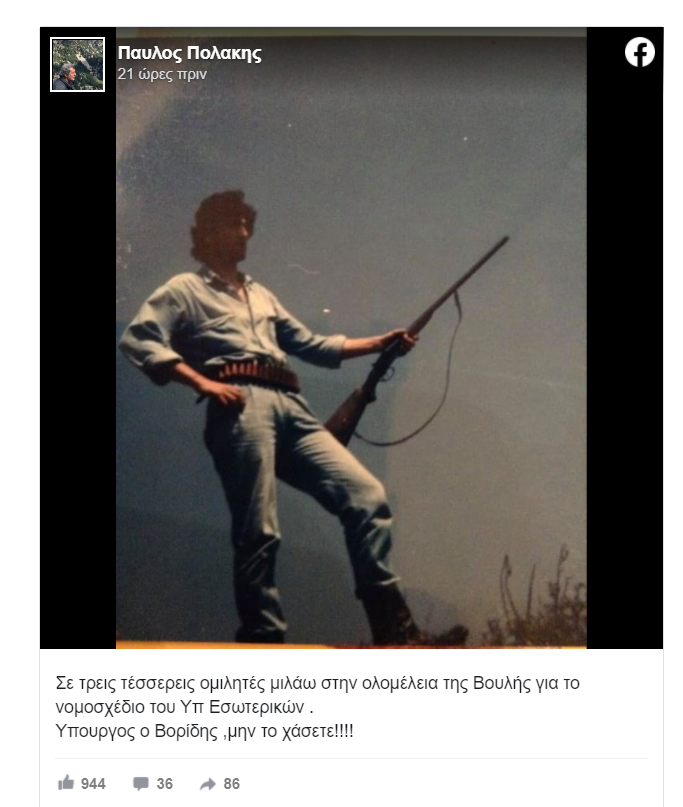
Task: Click the shotgun in the photo
Action: click(x=416, y=342)
